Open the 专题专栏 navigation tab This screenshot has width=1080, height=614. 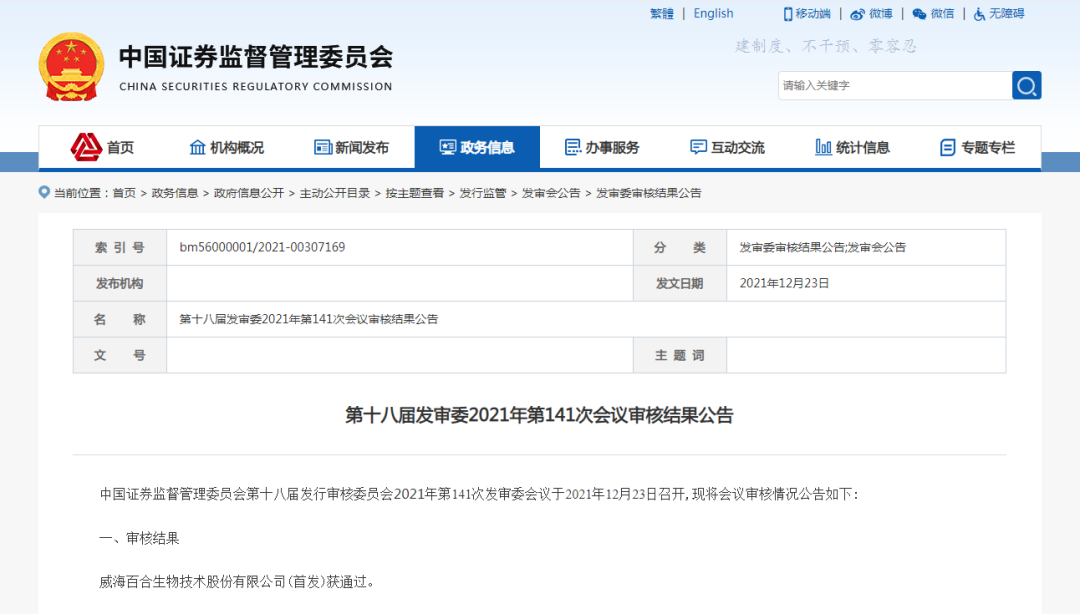coord(977,147)
